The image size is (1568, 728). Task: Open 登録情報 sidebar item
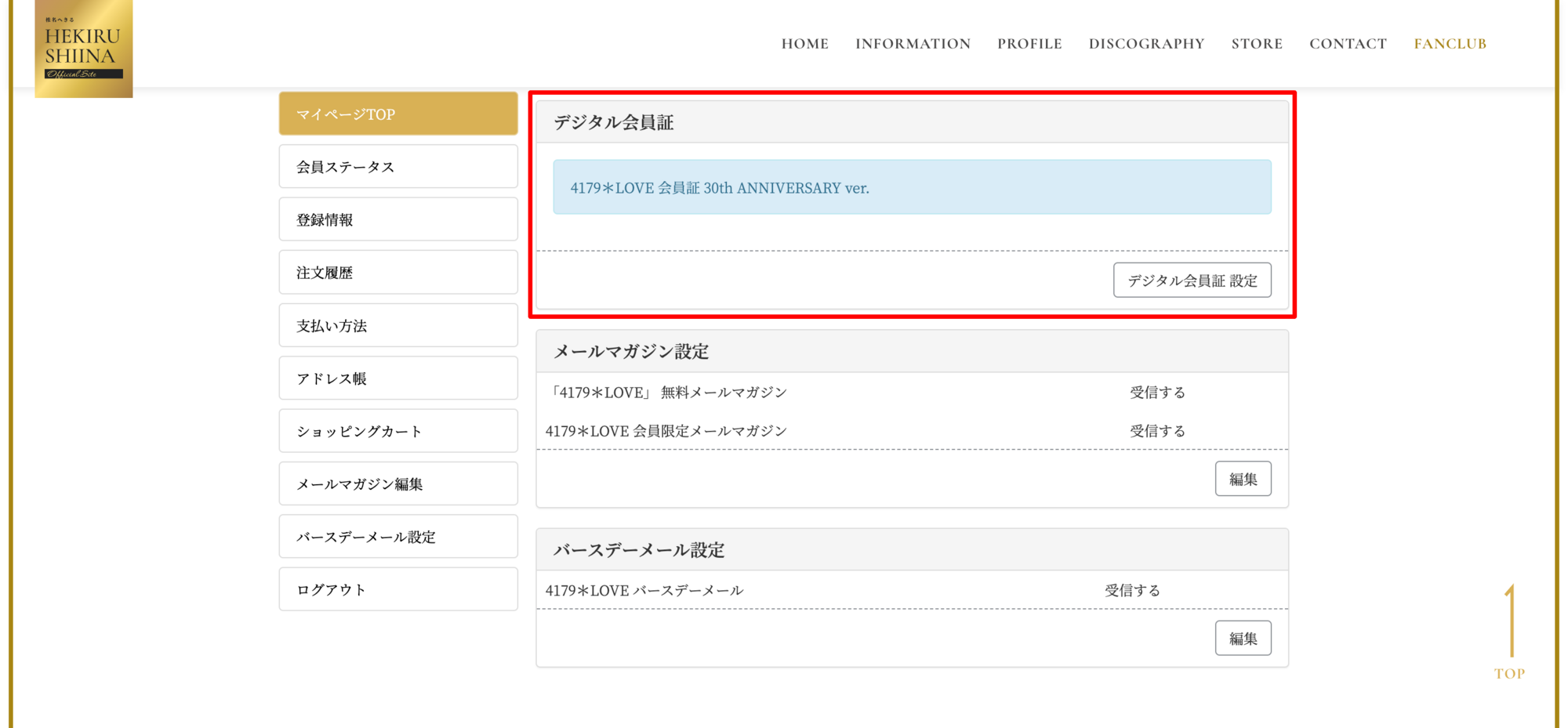click(x=398, y=219)
